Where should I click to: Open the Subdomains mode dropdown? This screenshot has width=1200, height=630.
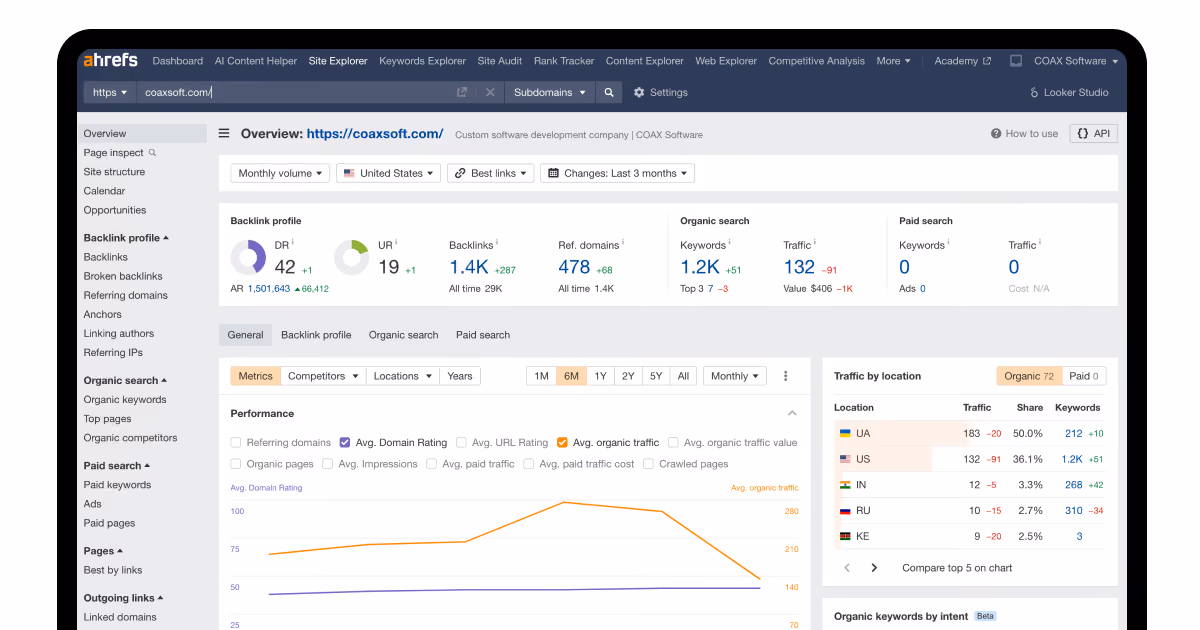pos(550,92)
